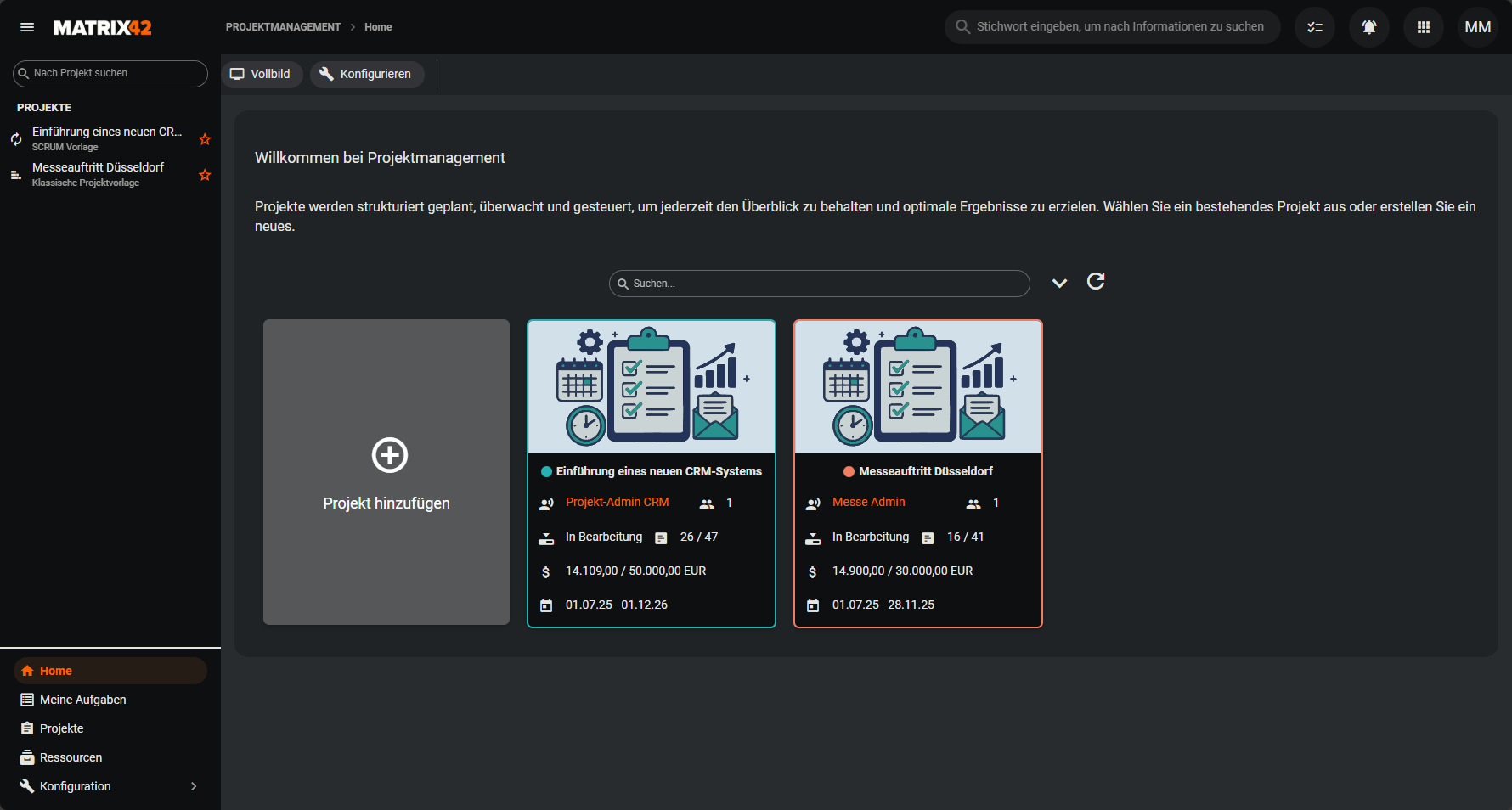The image size is (1512, 810).
Task: Click the Projektmanagement breadcrumb
Action: (283, 27)
